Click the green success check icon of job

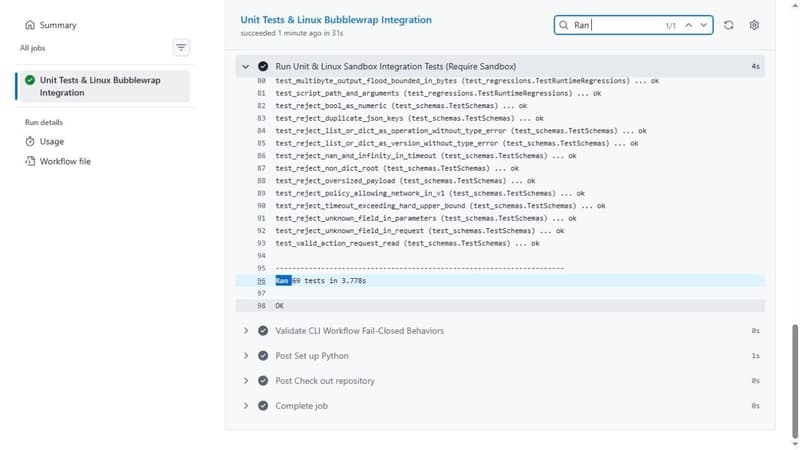point(30,80)
